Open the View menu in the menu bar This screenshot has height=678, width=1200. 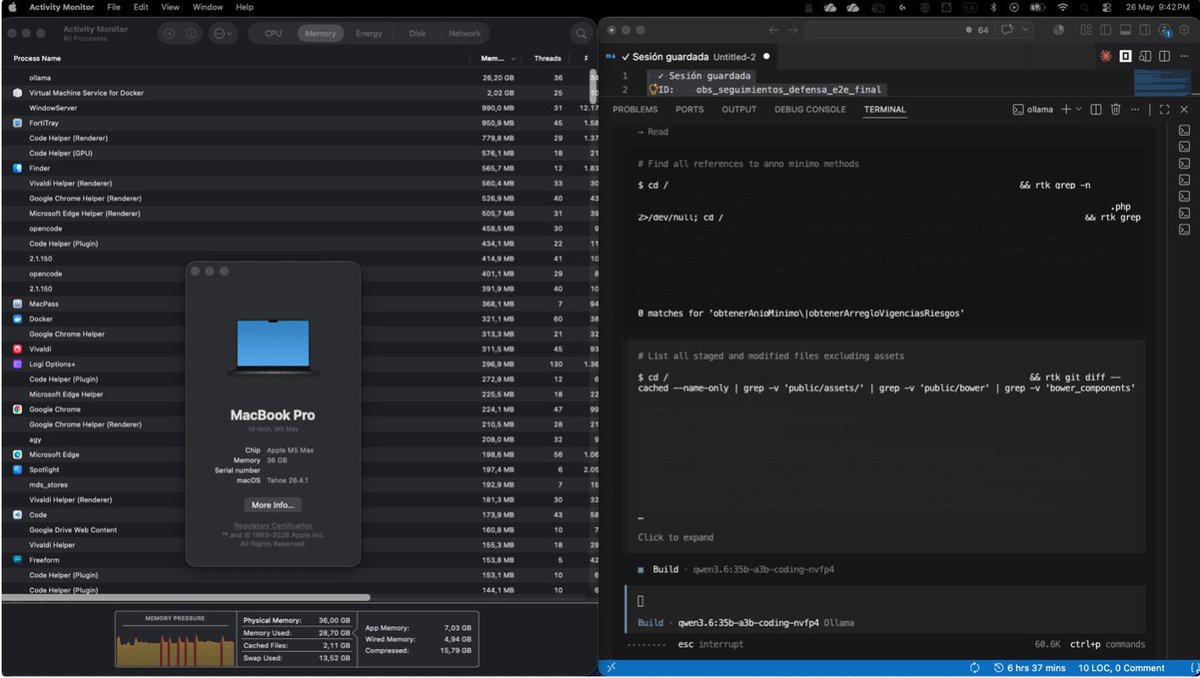click(170, 7)
